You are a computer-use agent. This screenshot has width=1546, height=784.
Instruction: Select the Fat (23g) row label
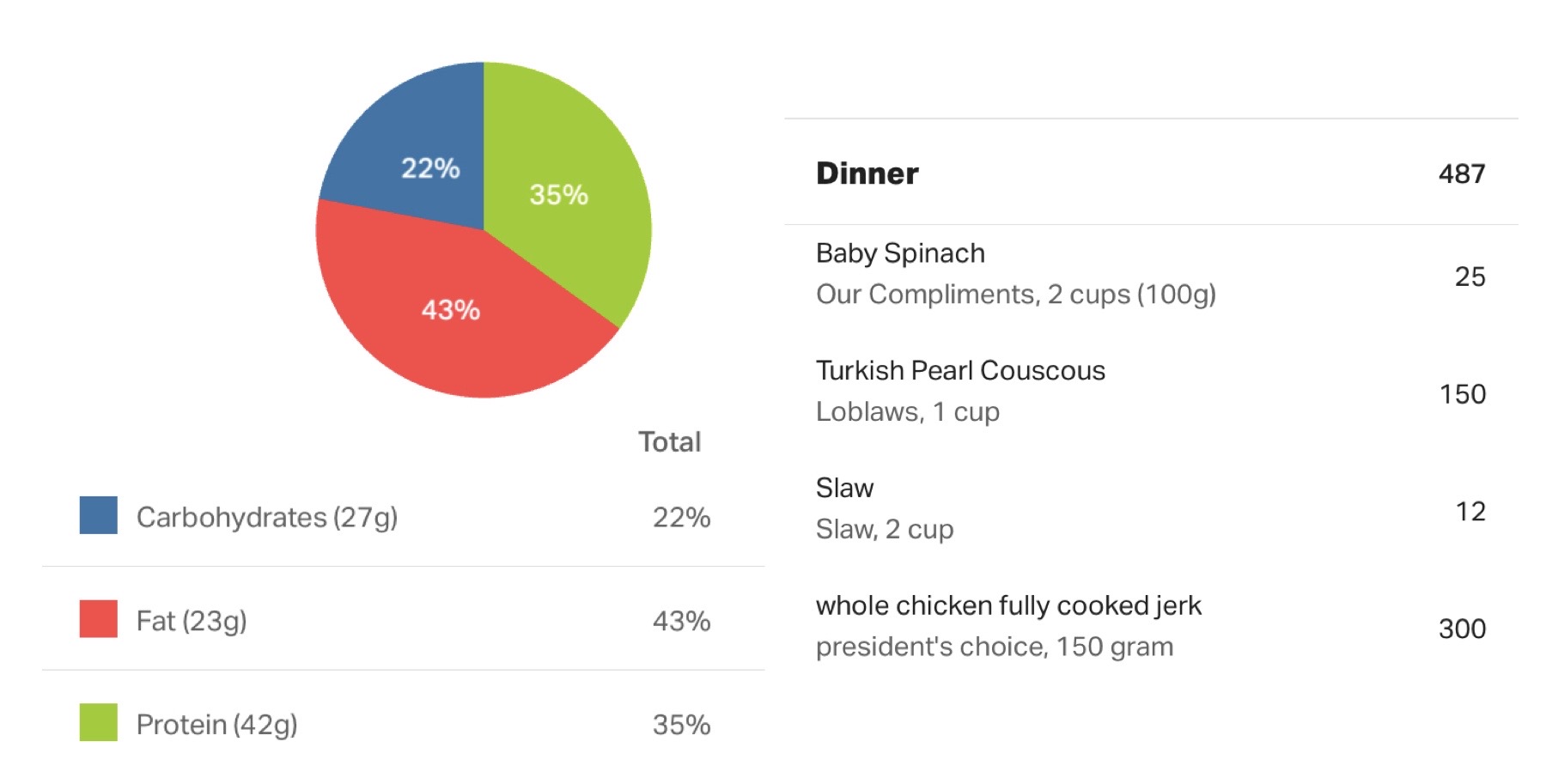click(192, 621)
